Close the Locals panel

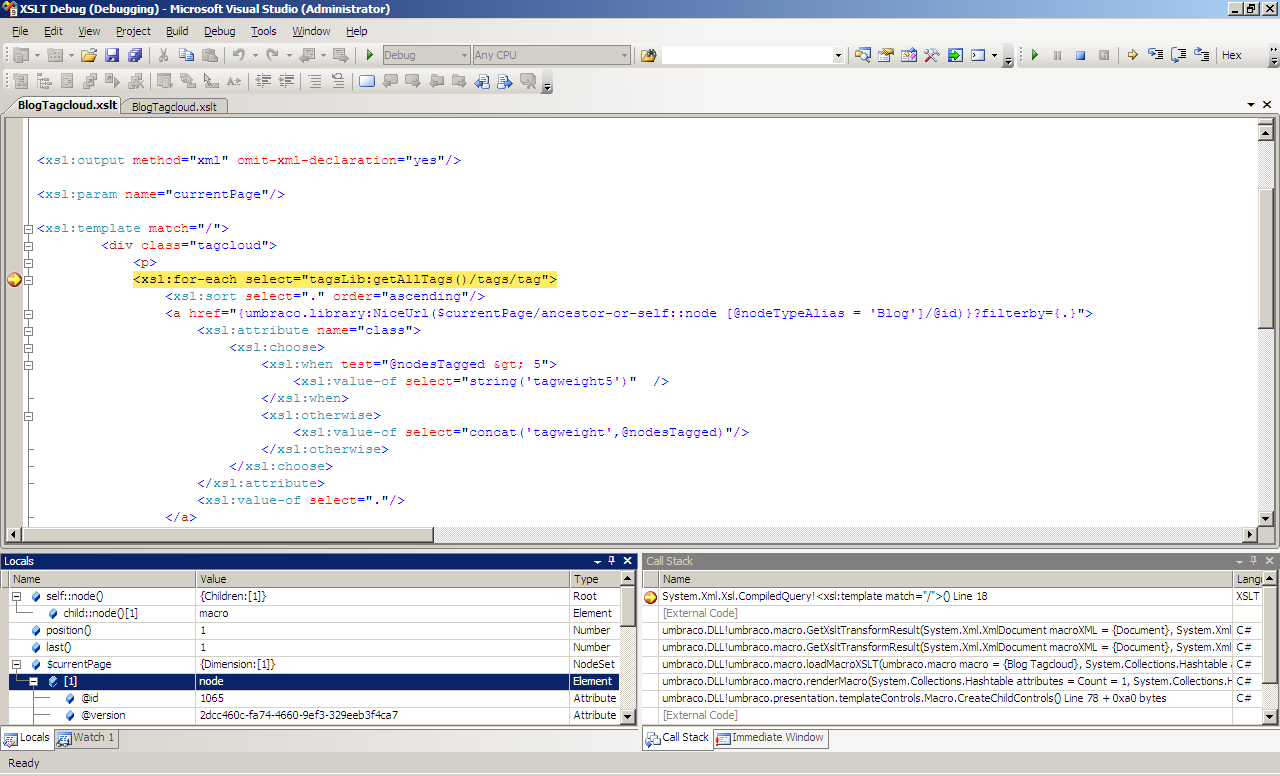628,561
